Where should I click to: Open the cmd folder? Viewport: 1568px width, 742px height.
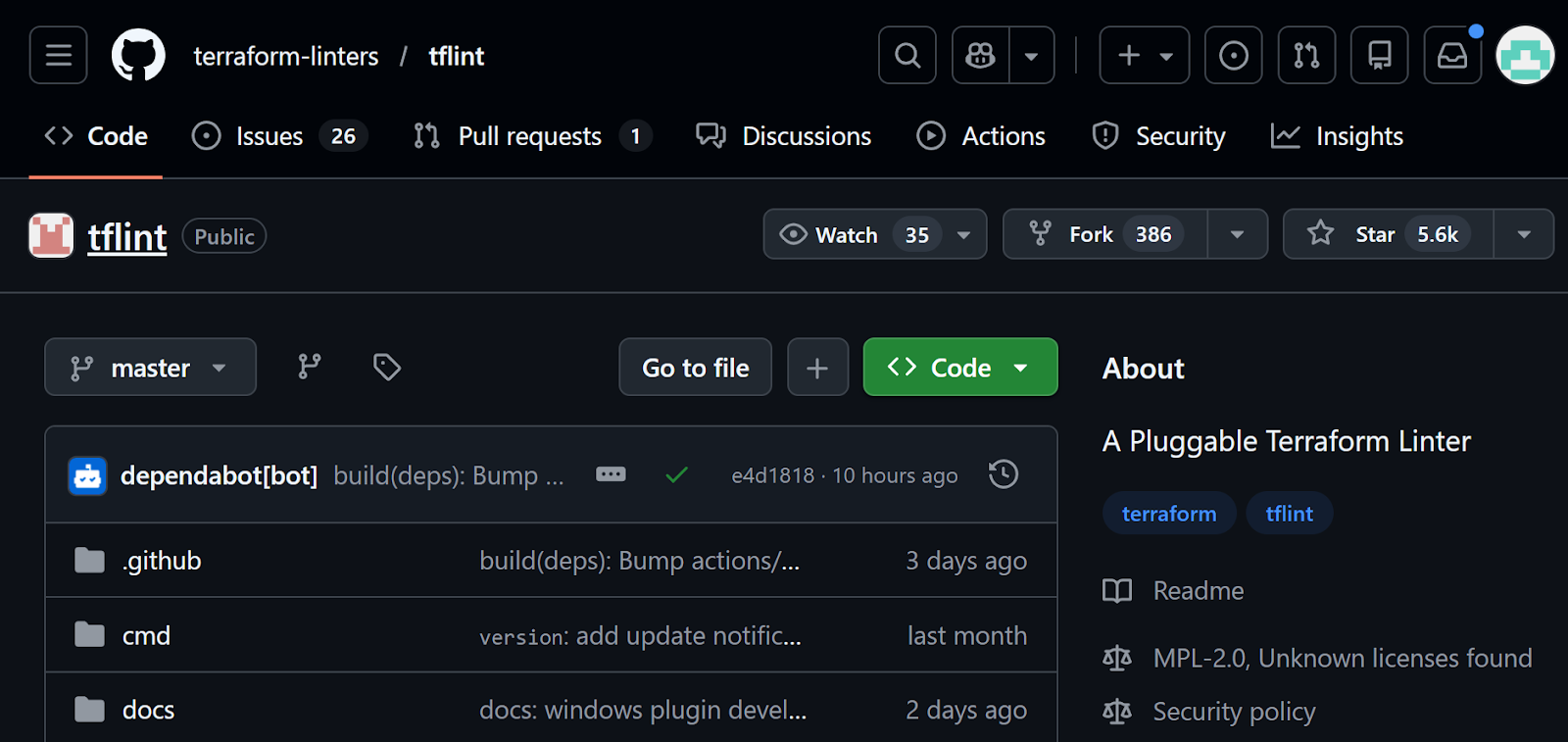(x=146, y=635)
